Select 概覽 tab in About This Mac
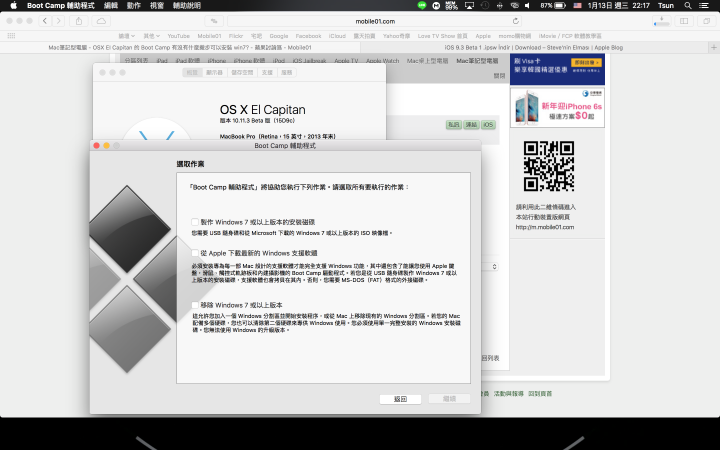The height and width of the screenshot is (450, 720). point(192,73)
